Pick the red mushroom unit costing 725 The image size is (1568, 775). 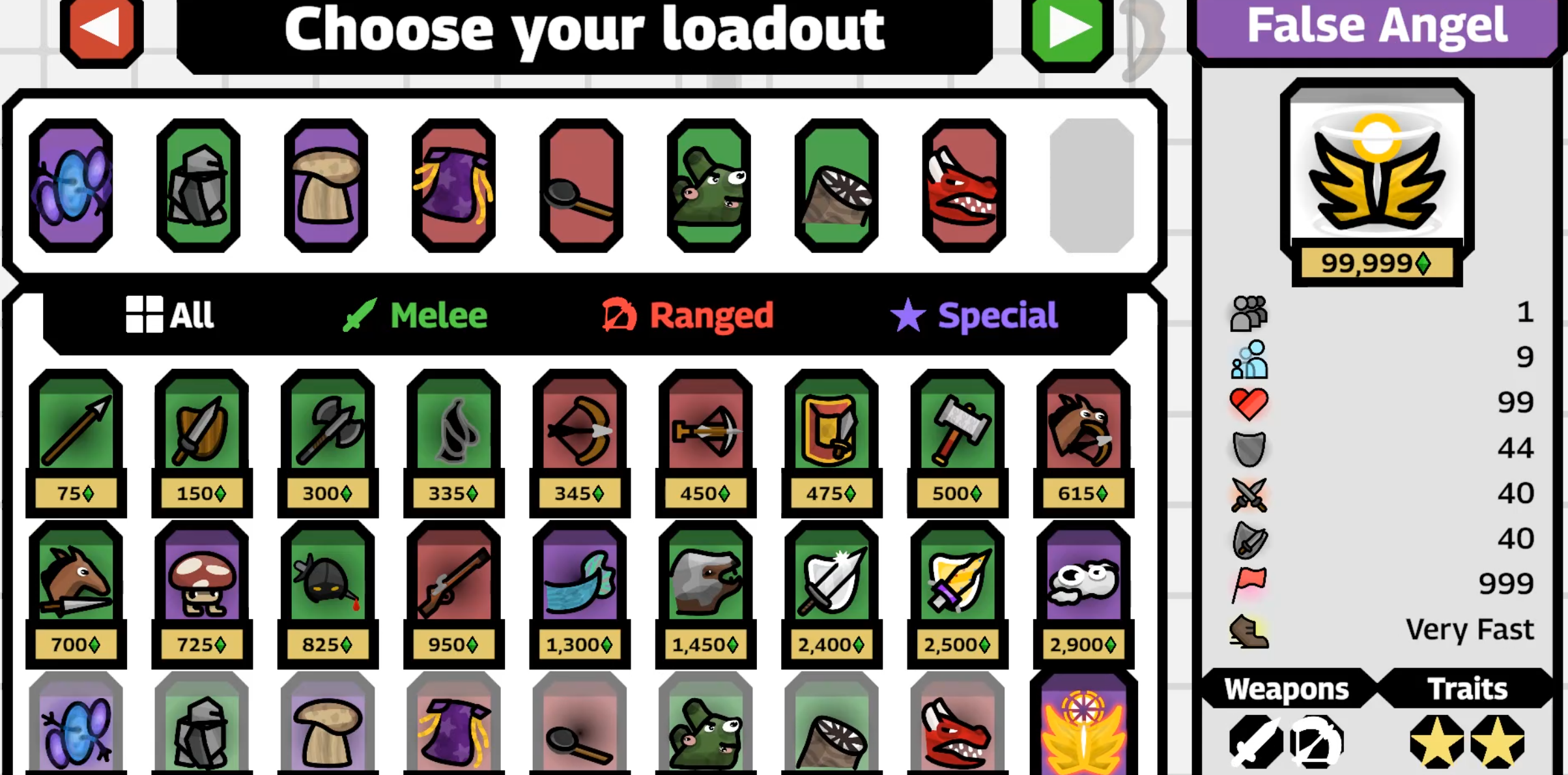pos(202,594)
